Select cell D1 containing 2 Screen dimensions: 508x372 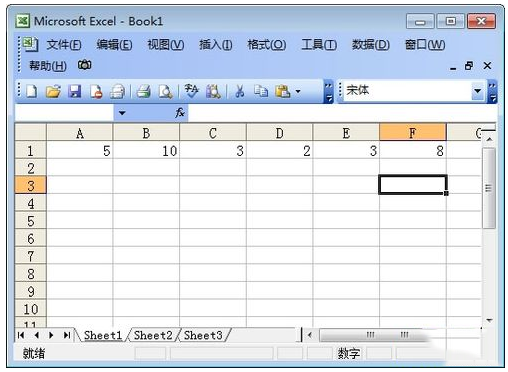pos(280,151)
